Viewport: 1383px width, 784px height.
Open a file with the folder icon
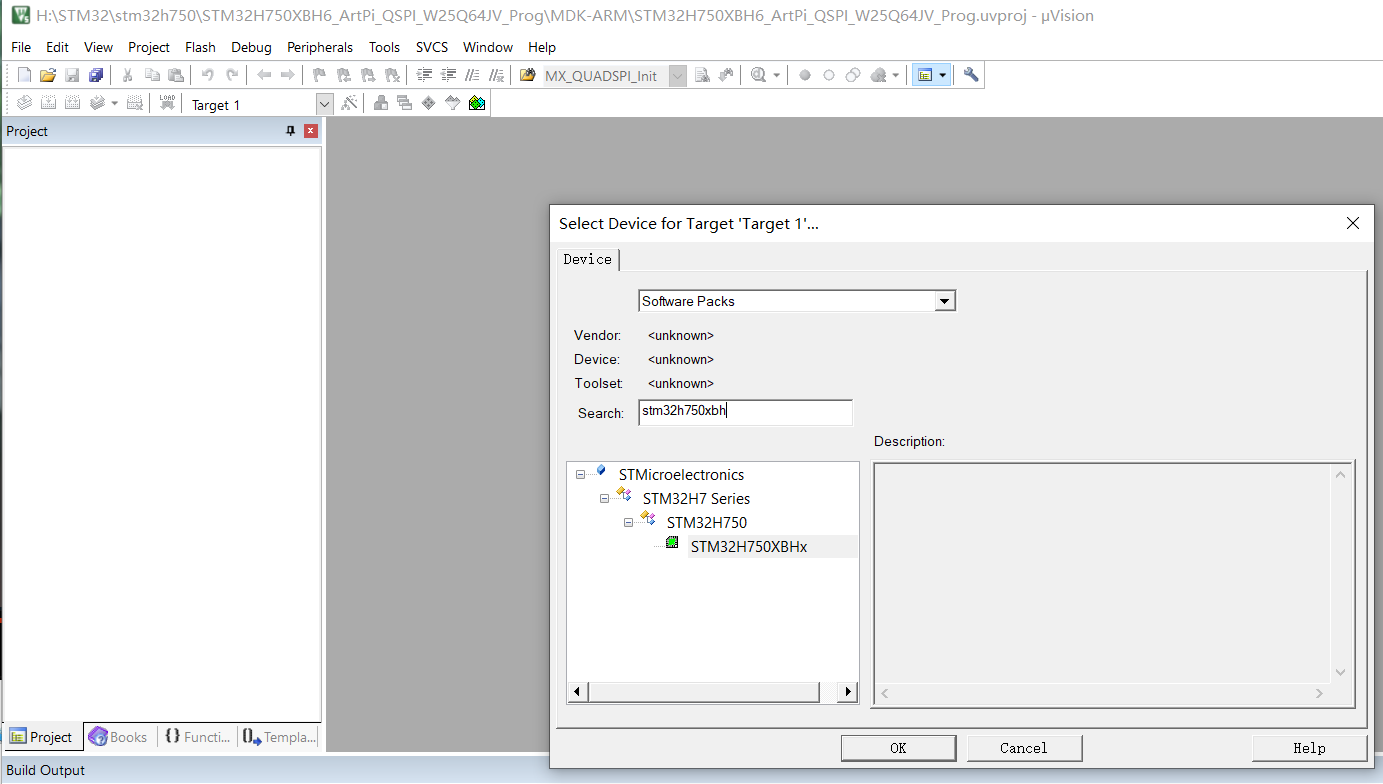pos(48,75)
